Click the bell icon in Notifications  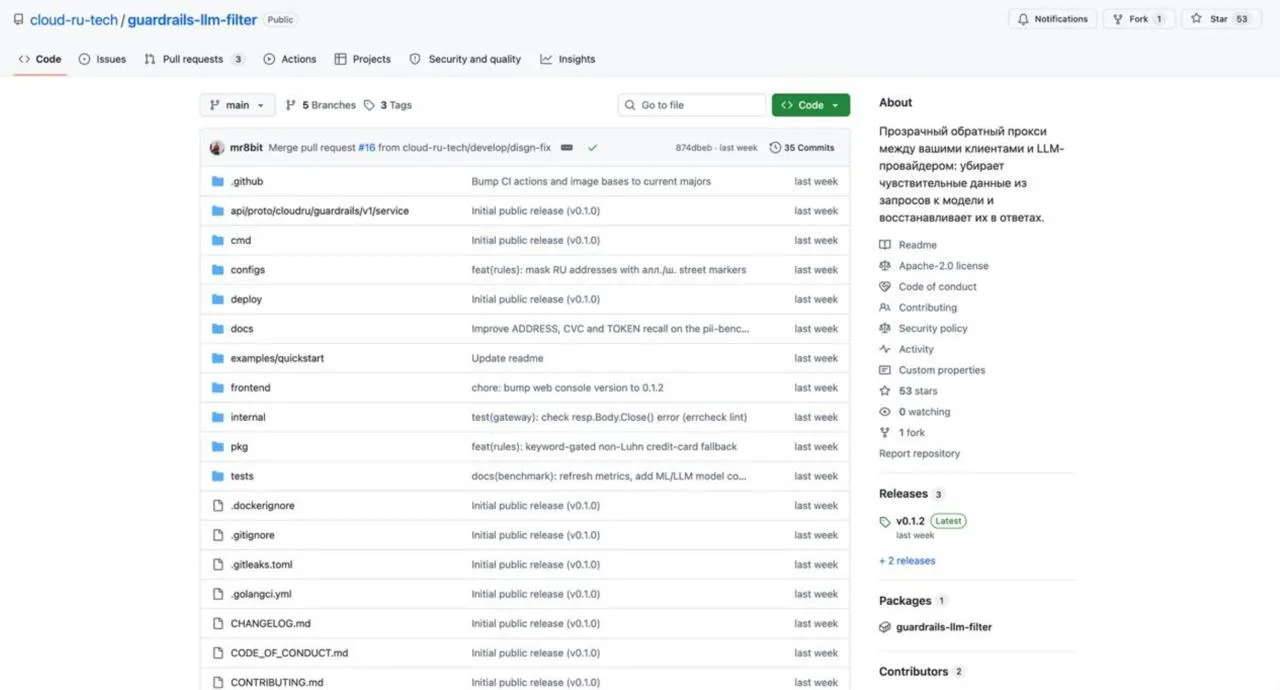click(1023, 19)
